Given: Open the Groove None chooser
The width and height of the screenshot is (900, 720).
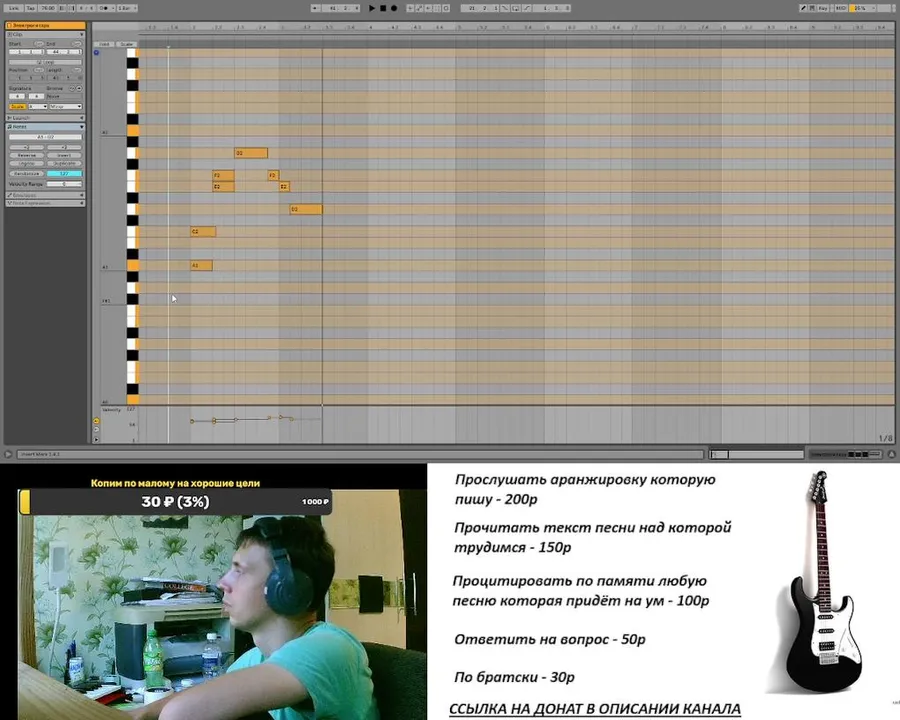Looking at the screenshot, I should coord(64,96).
